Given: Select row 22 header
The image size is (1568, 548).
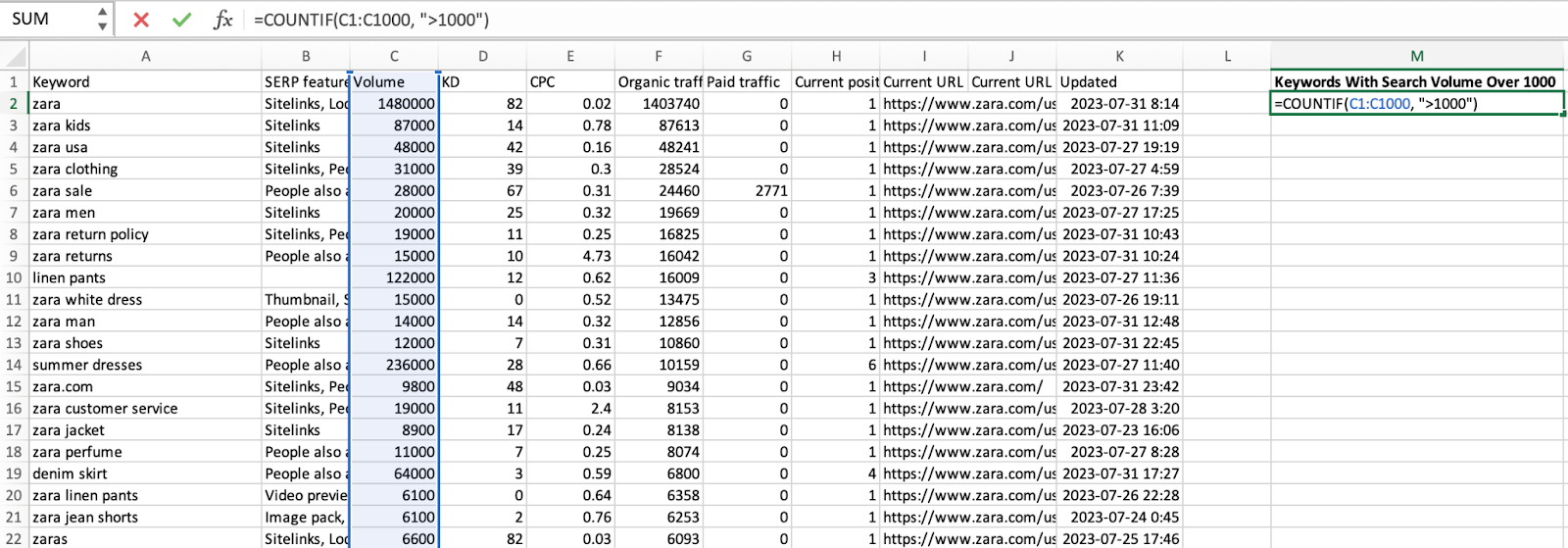Looking at the screenshot, I should click(14, 538).
